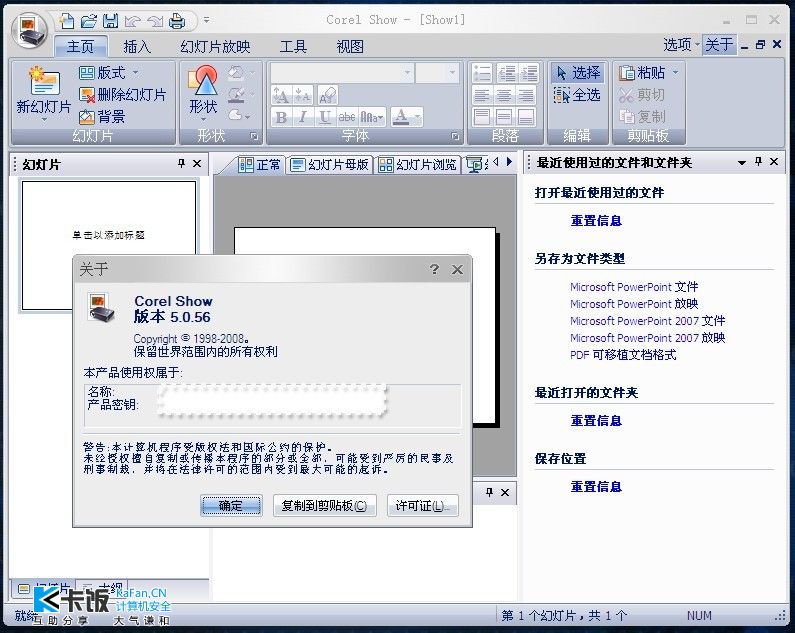Create a new document from the quick access toolbar
The width and height of the screenshot is (795, 633).
[x=66, y=21]
